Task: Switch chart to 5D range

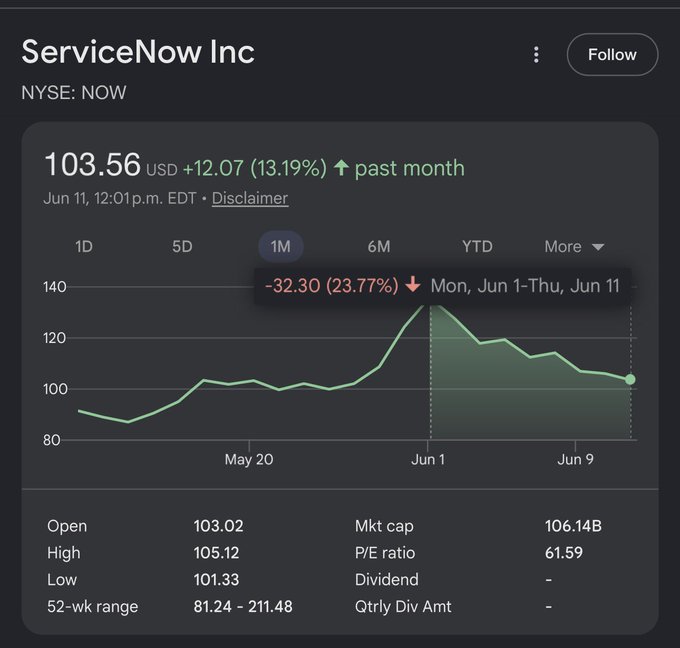Action: tap(182, 246)
